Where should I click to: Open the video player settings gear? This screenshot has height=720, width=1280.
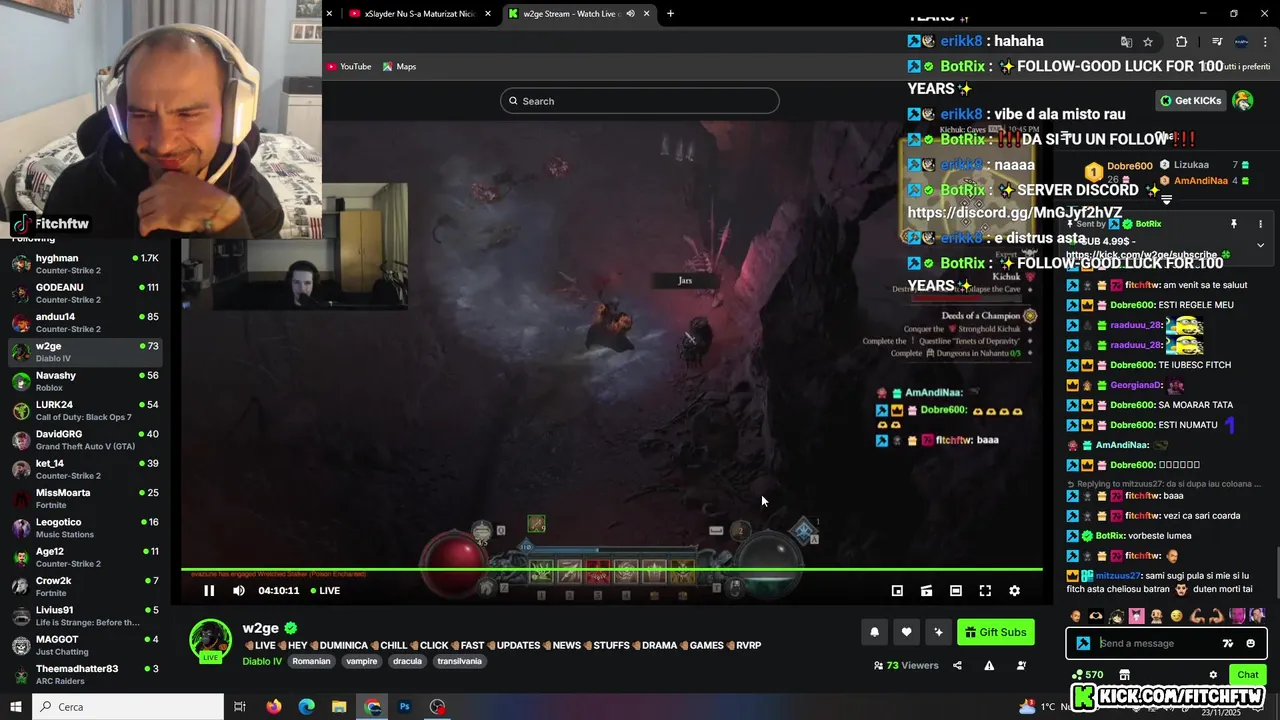pyautogui.click(x=1014, y=591)
